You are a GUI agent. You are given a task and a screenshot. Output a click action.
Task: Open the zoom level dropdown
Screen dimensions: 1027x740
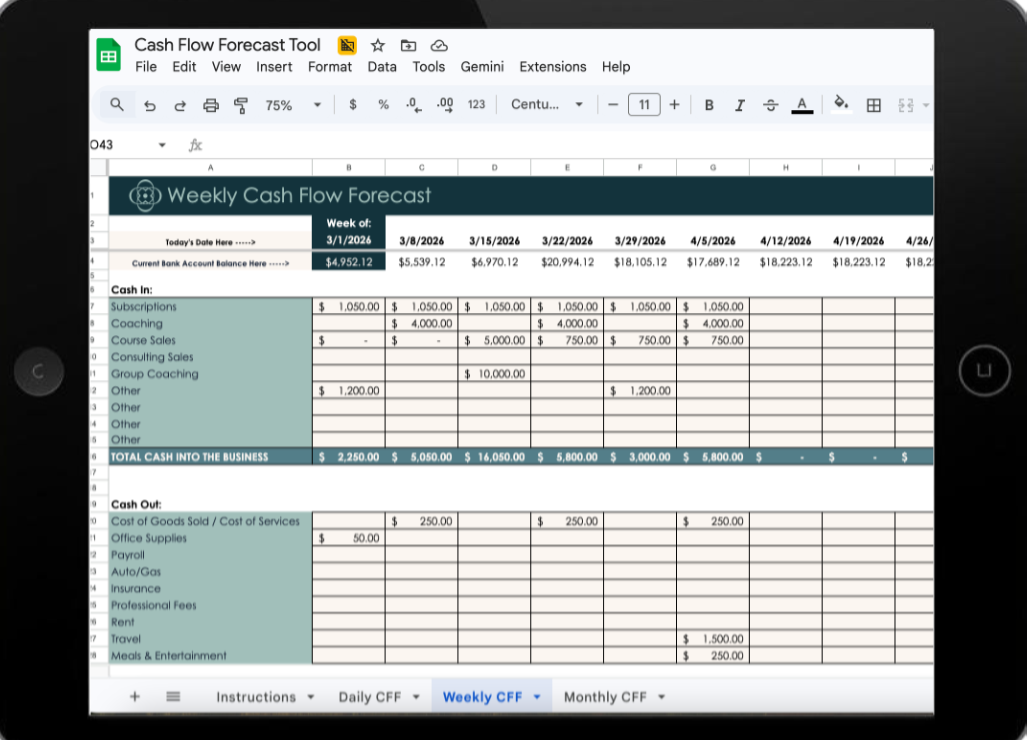pyautogui.click(x=289, y=104)
